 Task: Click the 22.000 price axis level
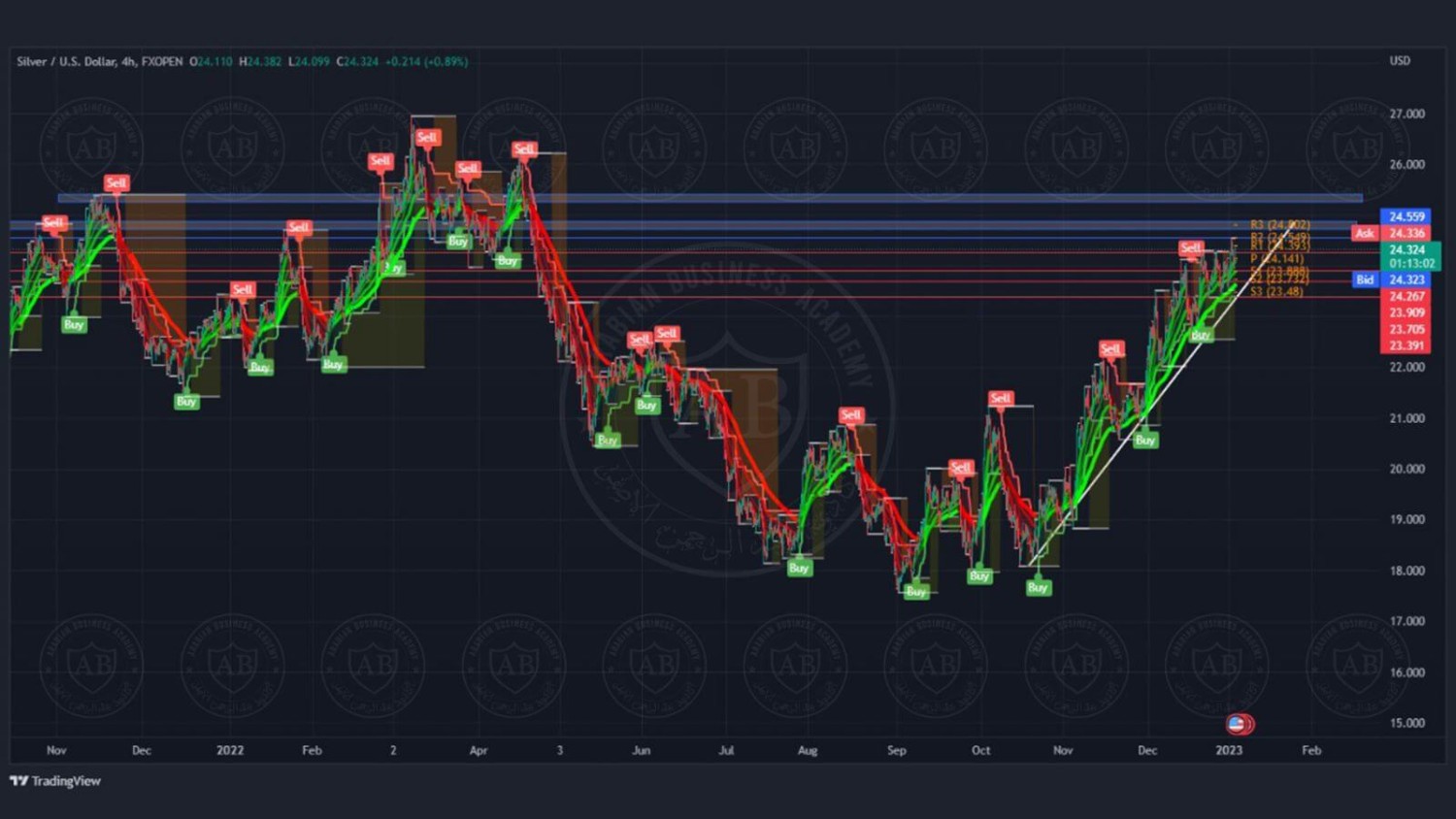(1406, 367)
